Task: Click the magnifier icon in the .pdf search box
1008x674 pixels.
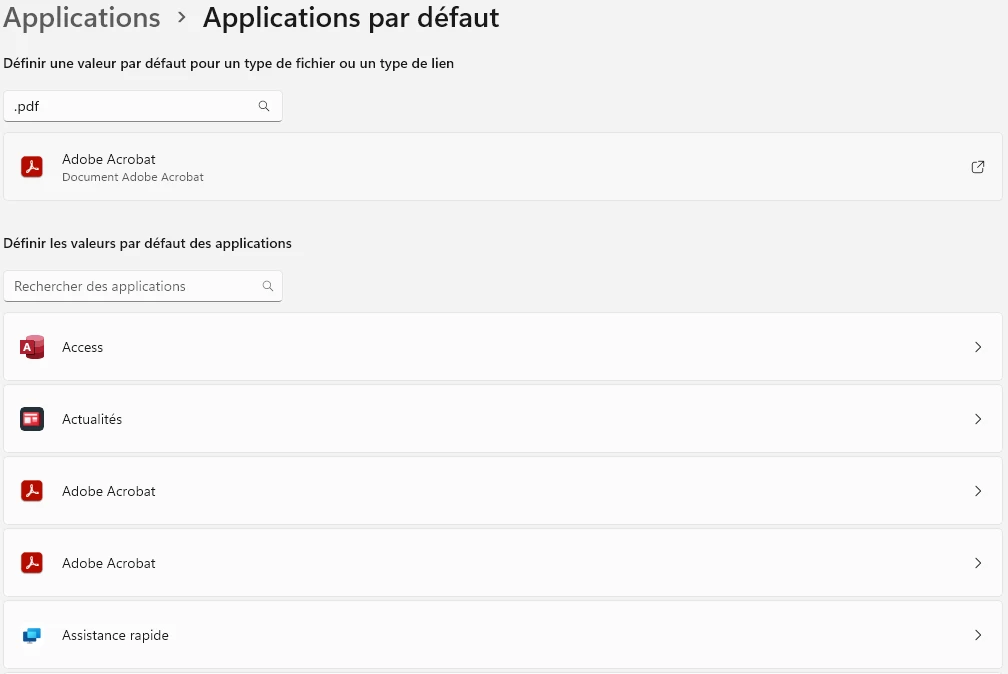Action: (264, 106)
